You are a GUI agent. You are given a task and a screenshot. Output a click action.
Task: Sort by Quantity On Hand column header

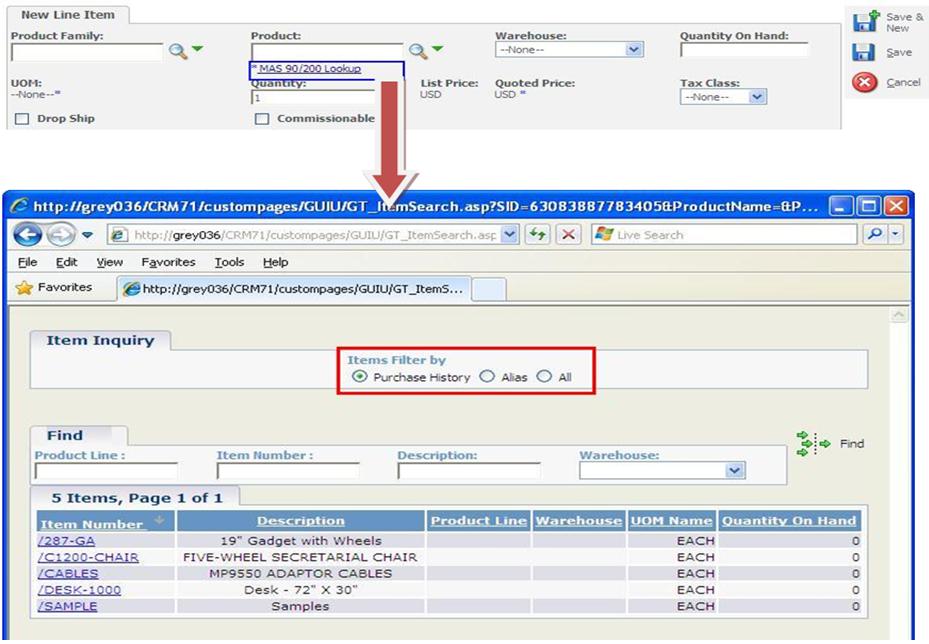[x=789, y=521]
